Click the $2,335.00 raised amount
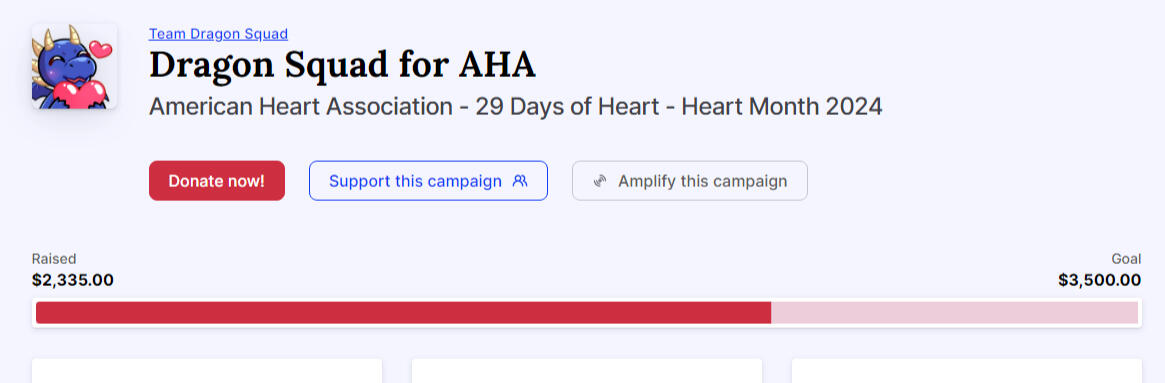Screen dimensions: 1165x383 (x=73, y=280)
